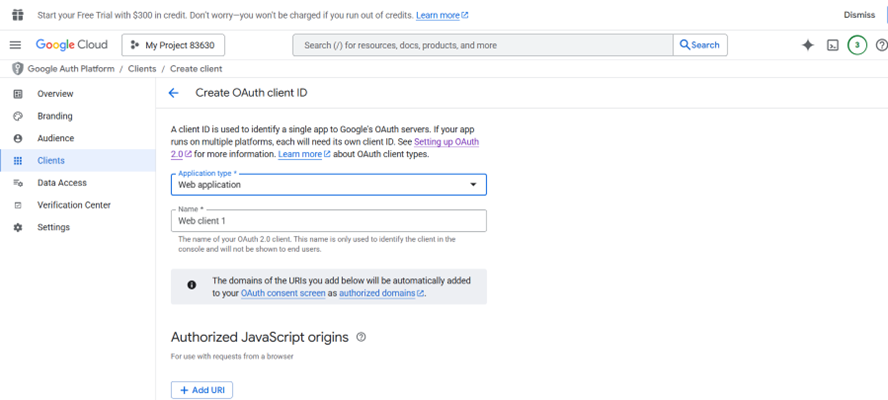Click the Google Auth Platform shield icon

[18, 69]
